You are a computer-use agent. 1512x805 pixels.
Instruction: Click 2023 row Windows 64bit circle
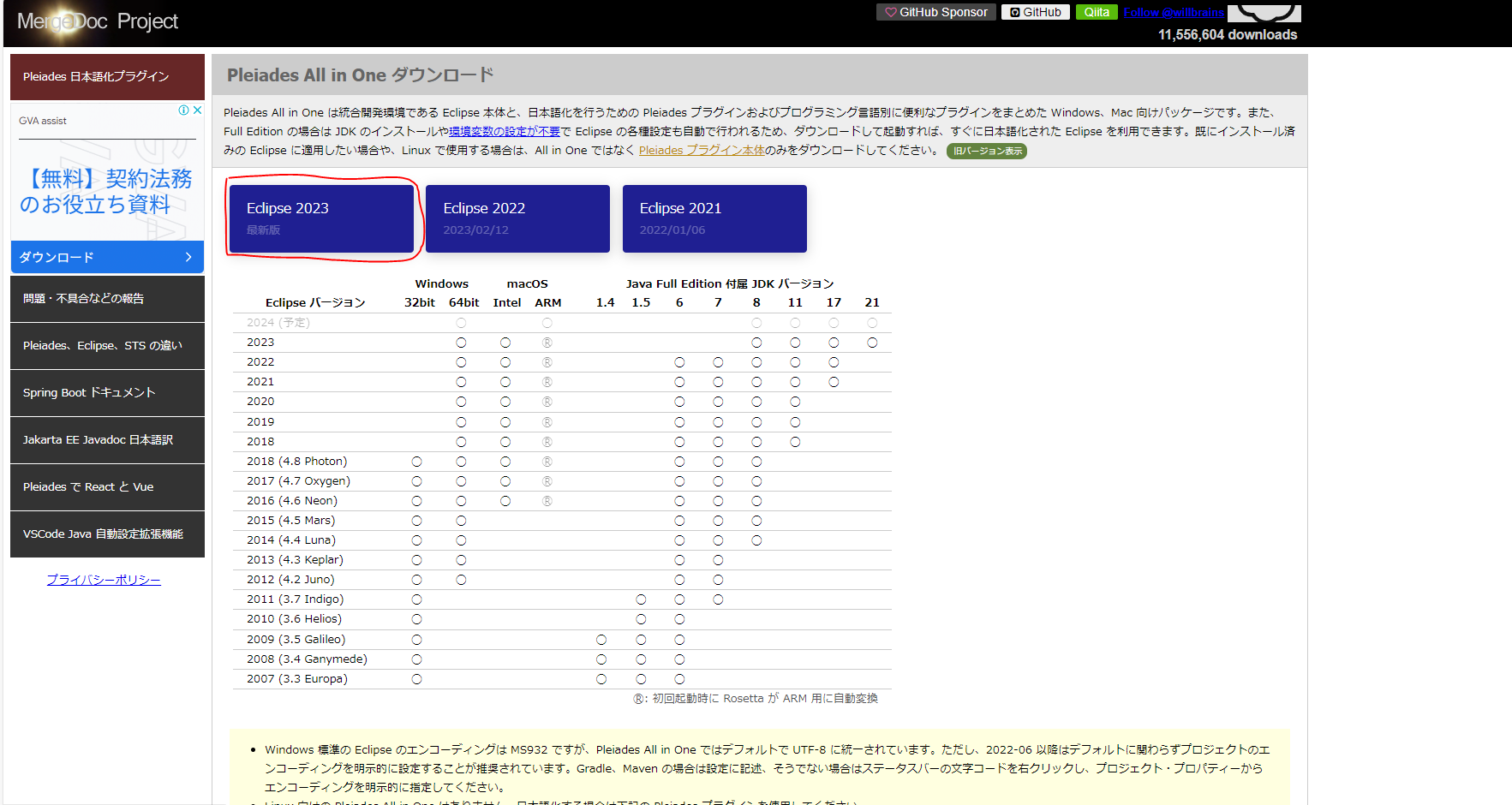click(x=461, y=343)
